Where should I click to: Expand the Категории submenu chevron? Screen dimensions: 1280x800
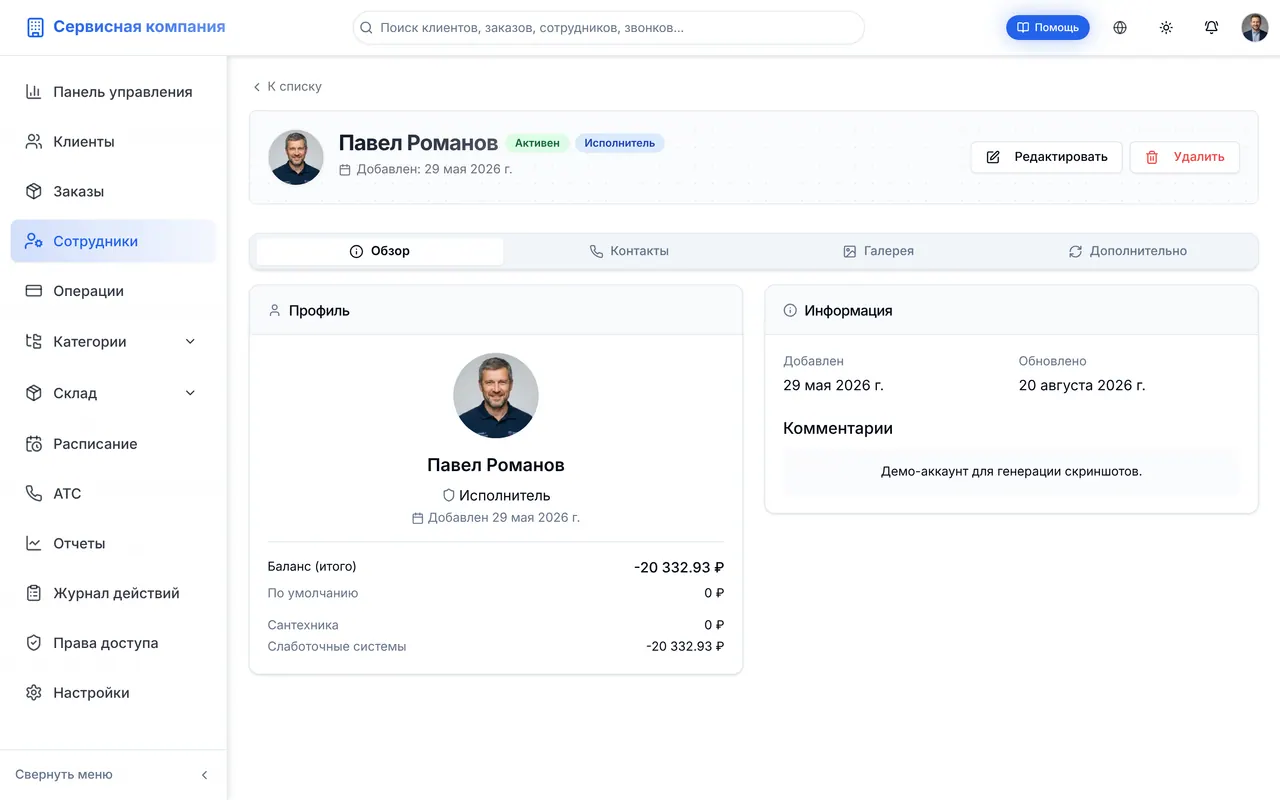tap(191, 342)
